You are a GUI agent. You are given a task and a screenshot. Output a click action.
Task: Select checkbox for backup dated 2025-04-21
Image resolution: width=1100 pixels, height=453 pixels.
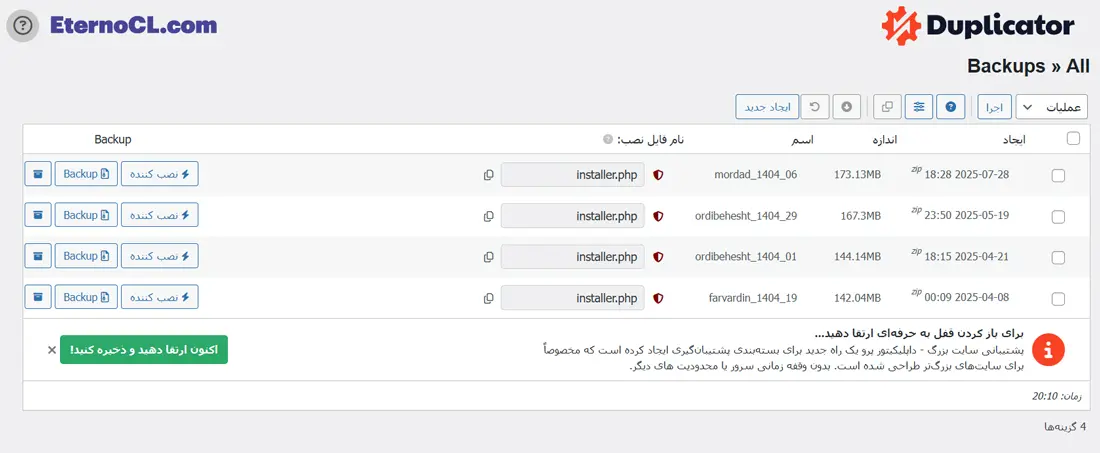coord(1058,258)
